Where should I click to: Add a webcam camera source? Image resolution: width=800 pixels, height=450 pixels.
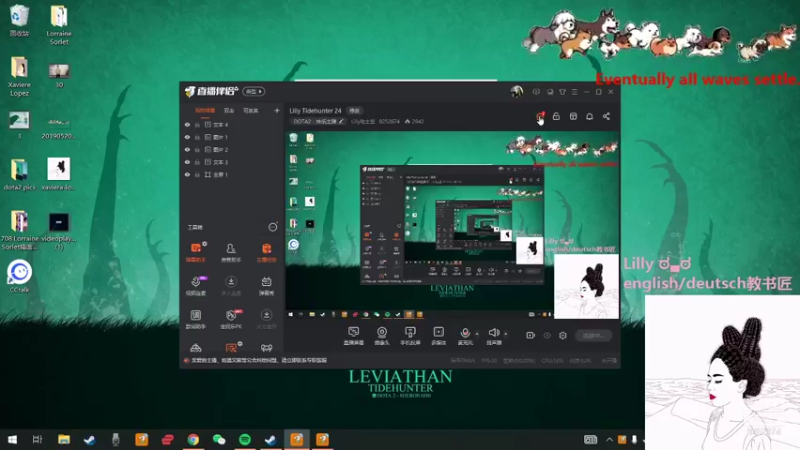[382, 336]
